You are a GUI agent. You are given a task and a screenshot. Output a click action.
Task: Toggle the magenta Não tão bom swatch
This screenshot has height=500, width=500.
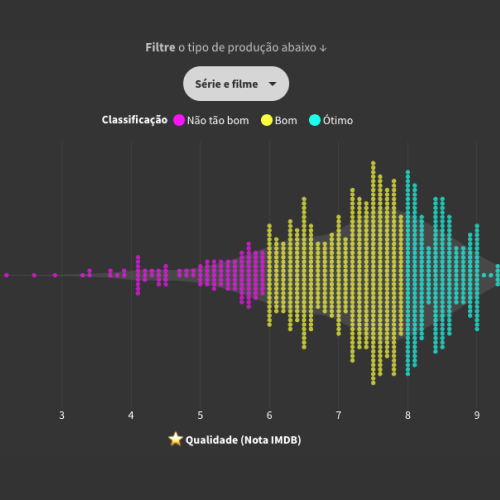[x=179, y=120]
